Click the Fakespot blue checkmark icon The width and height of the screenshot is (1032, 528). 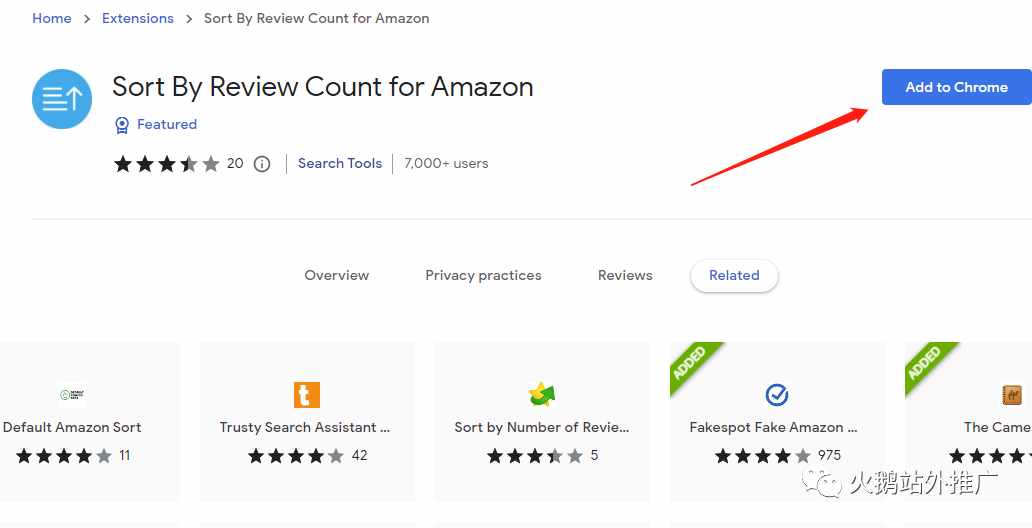click(777, 395)
